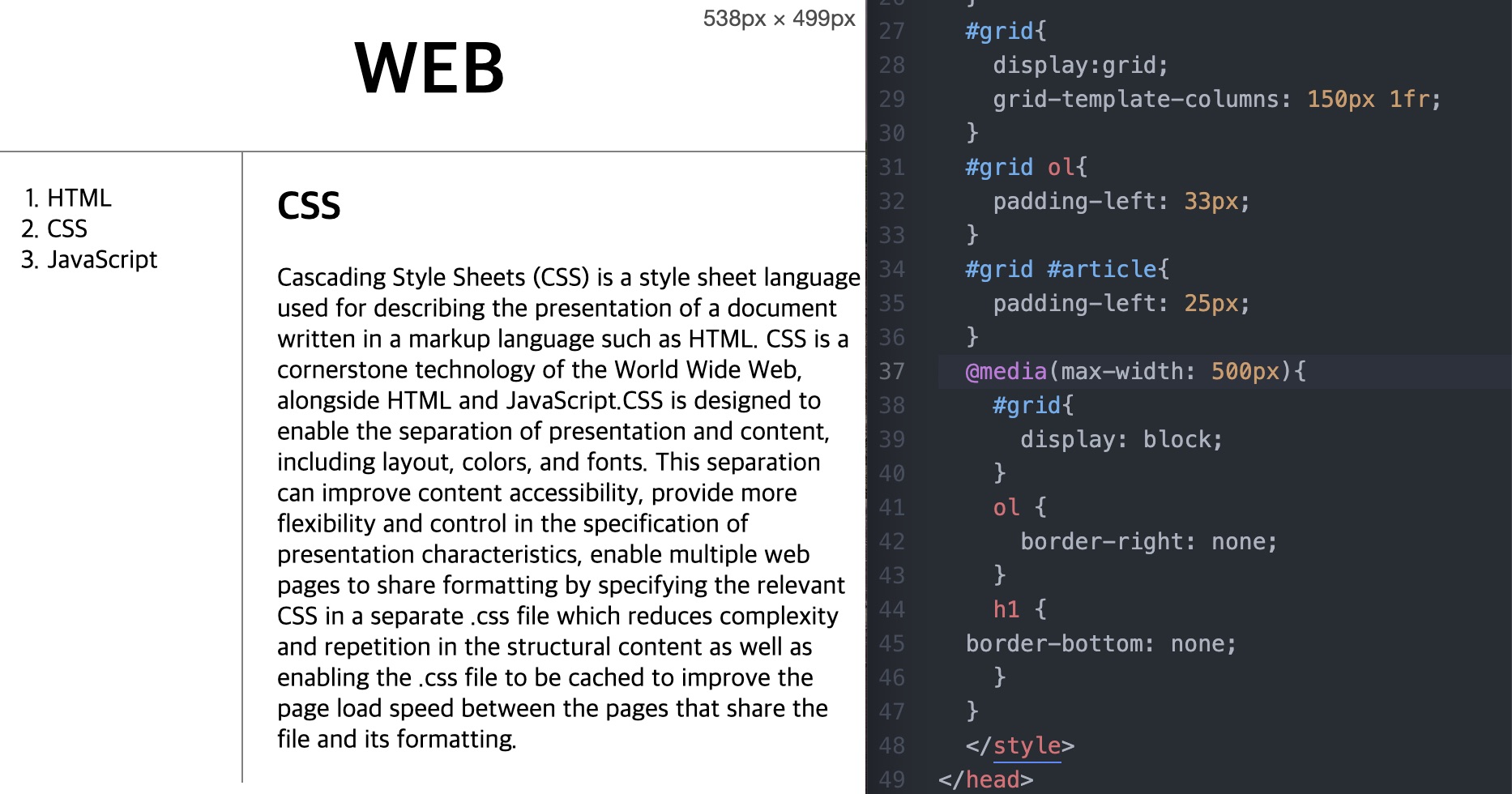Click line number 37 in the gutter
Screen dimensions: 1512x794
pos(891,371)
